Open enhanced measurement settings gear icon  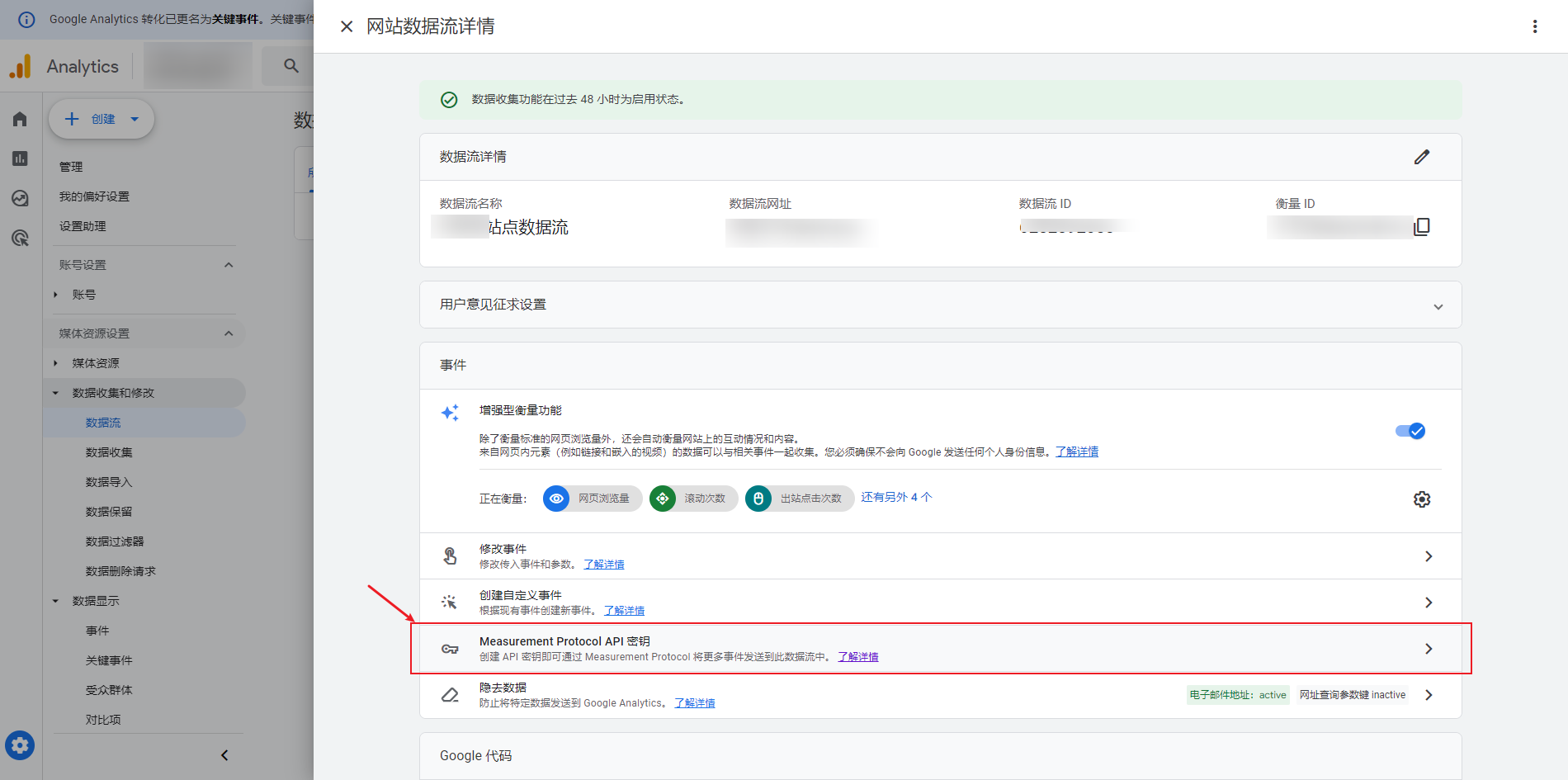(1421, 499)
